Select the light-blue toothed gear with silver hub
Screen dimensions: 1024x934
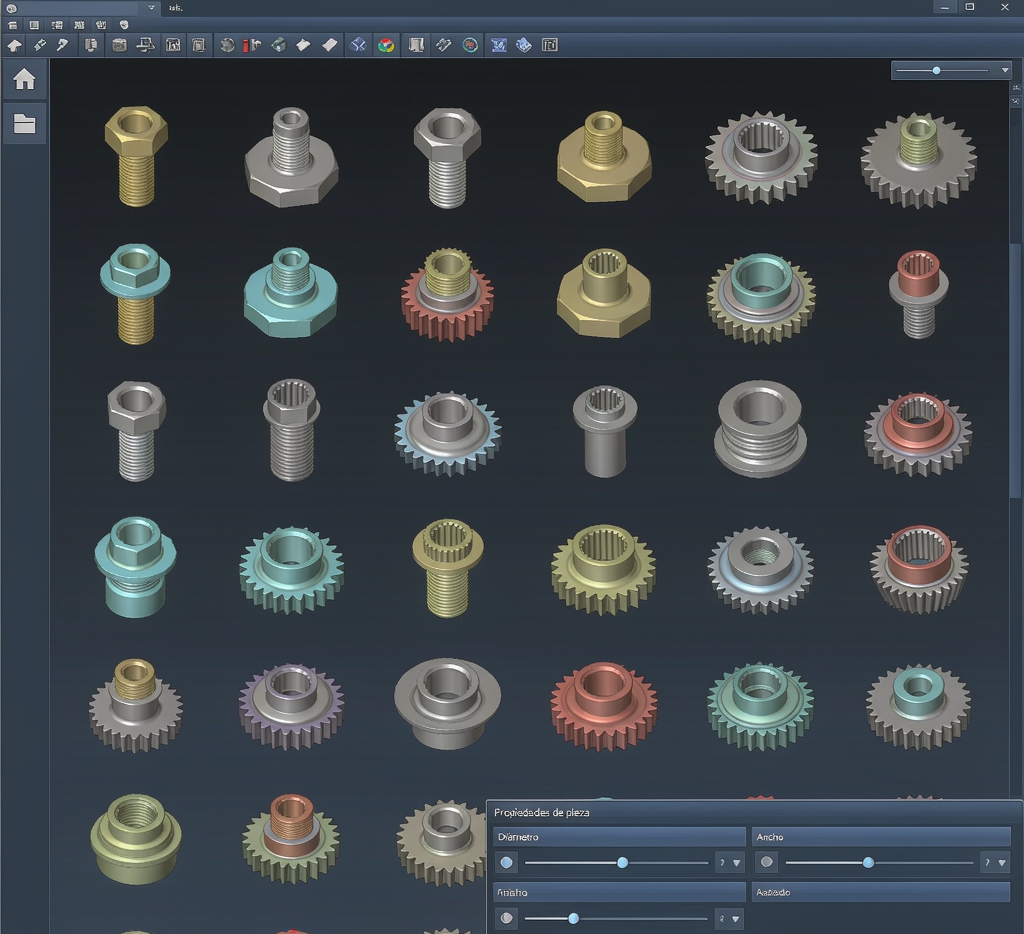tap(447, 432)
